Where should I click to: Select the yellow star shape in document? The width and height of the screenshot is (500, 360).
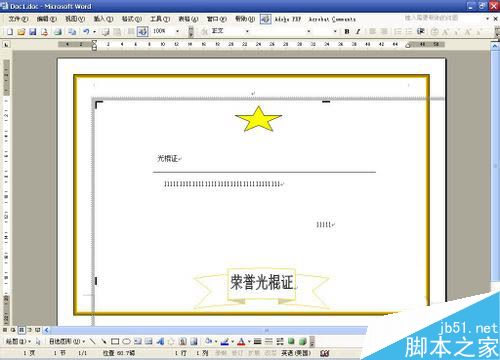258,118
